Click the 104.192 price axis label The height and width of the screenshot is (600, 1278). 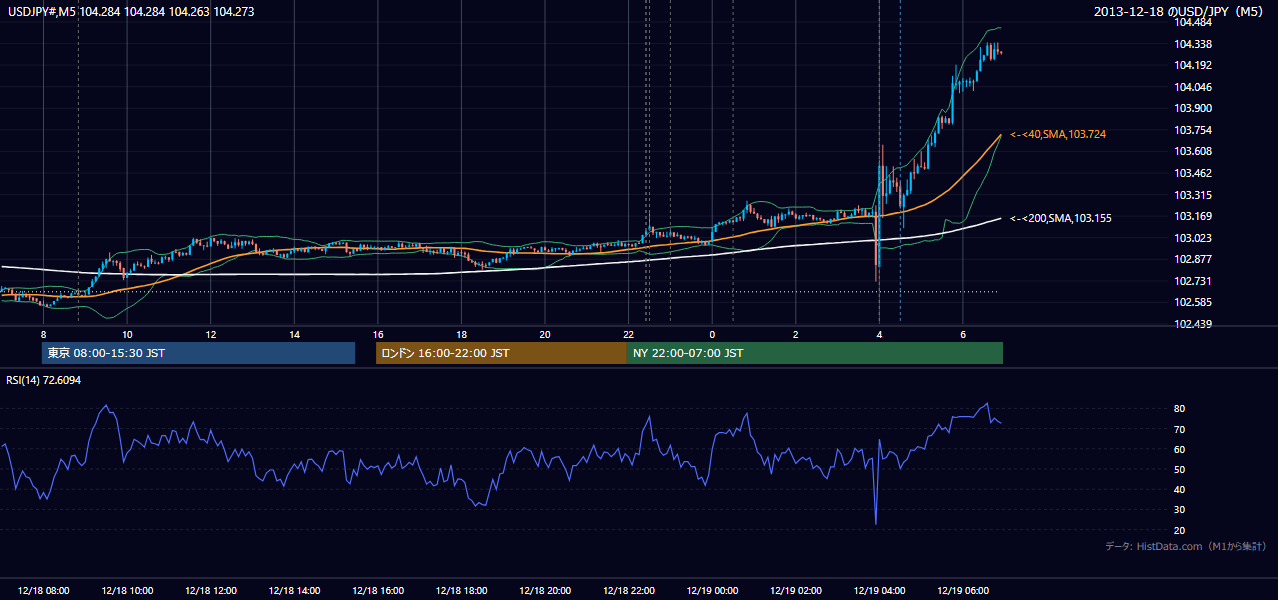pos(1194,65)
